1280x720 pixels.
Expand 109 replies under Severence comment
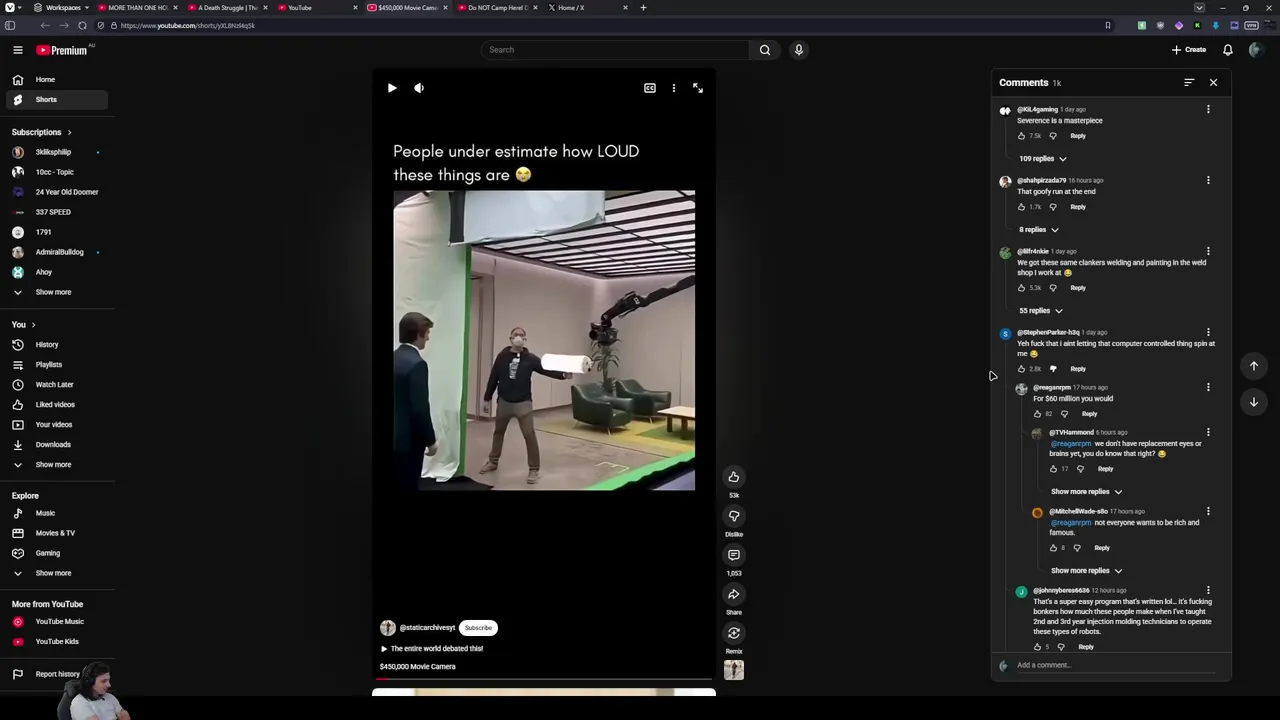click(x=1042, y=159)
